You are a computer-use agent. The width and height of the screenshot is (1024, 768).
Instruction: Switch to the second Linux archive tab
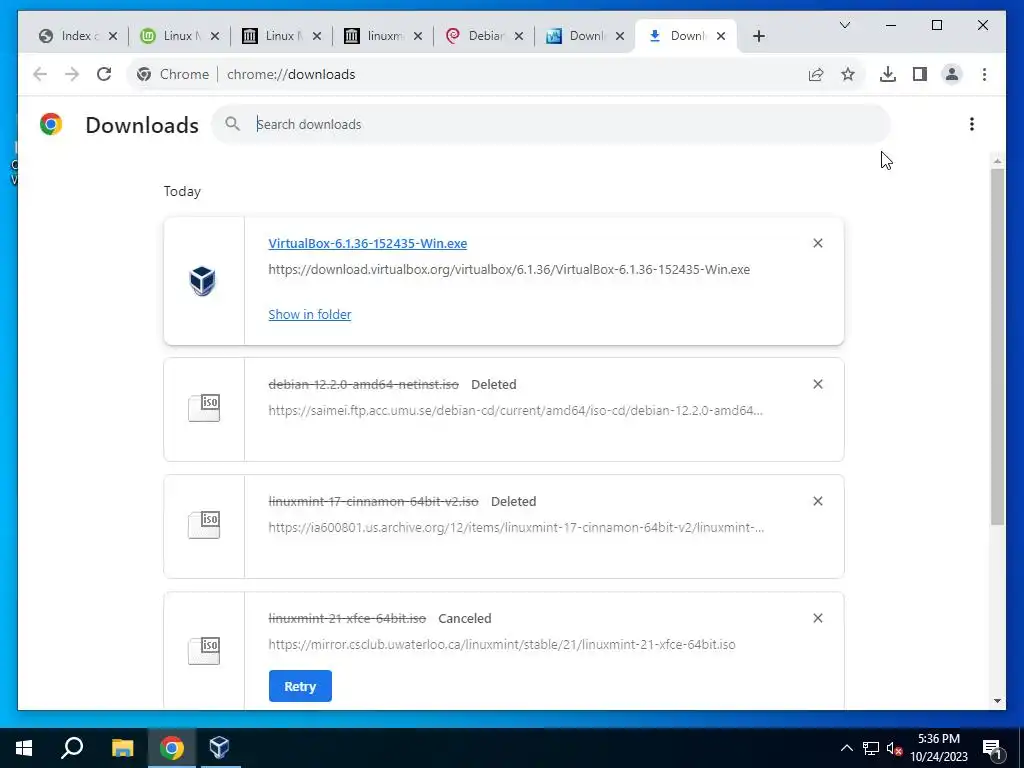pyautogui.click(x=283, y=36)
